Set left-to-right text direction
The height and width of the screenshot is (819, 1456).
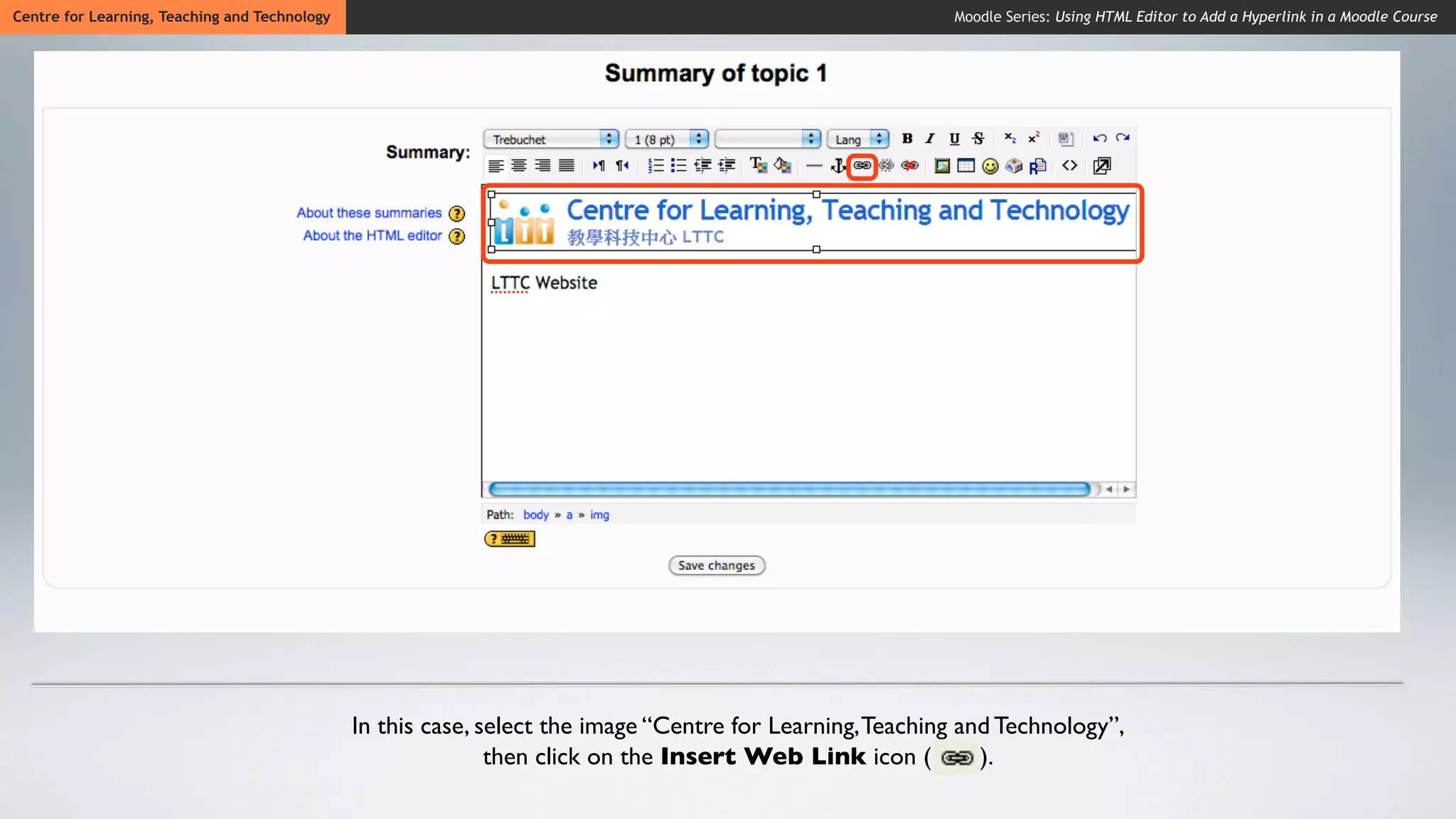[599, 166]
